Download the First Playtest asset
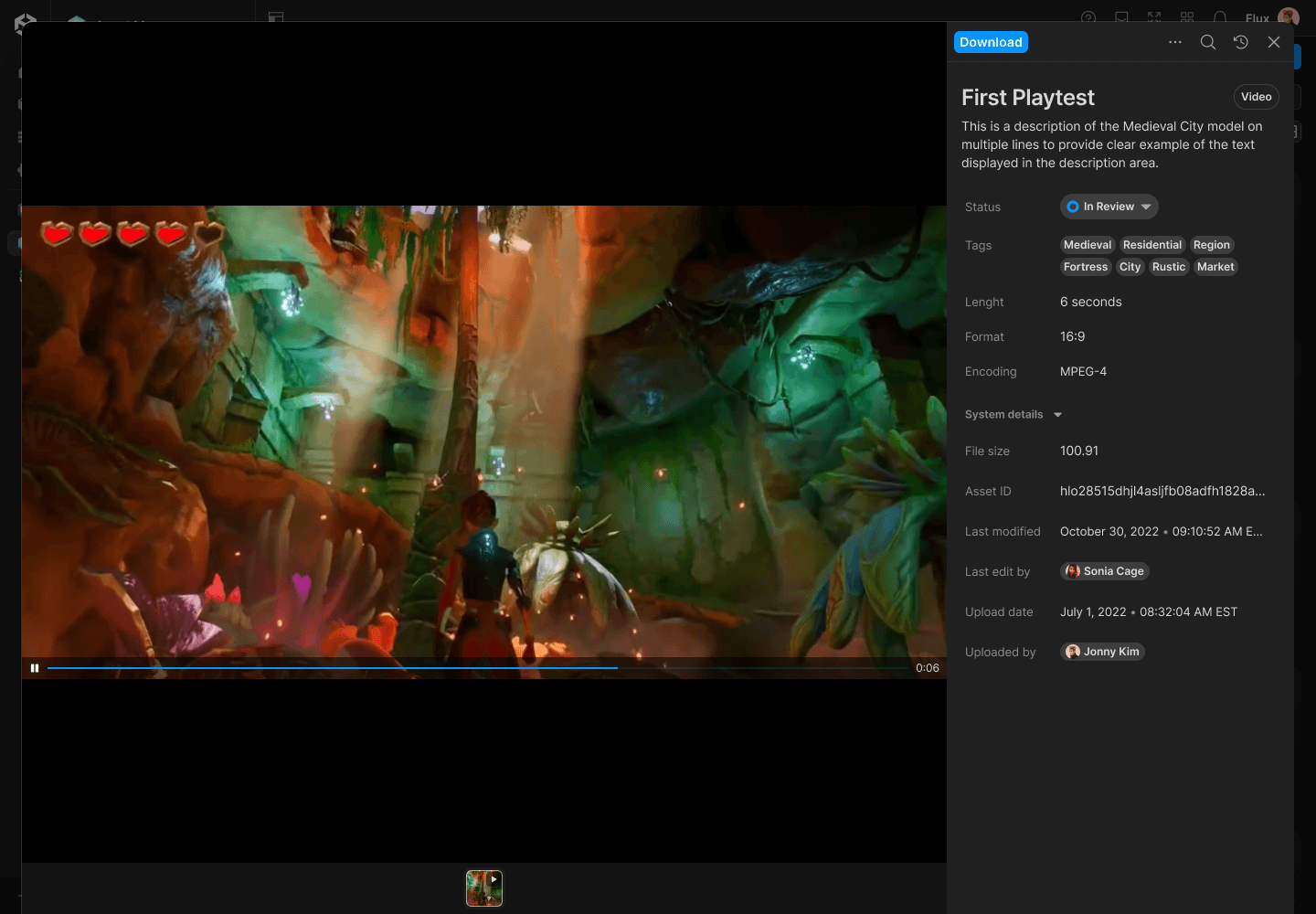The height and width of the screenshot is (914, 1316). (x=991, y=42)
